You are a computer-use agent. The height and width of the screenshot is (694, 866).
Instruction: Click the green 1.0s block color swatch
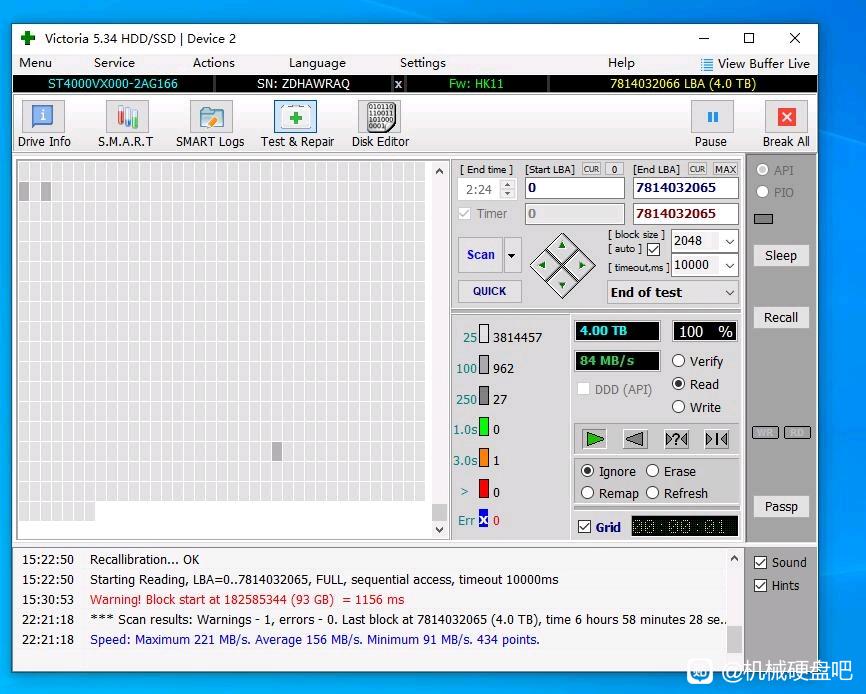coord(484,427)
